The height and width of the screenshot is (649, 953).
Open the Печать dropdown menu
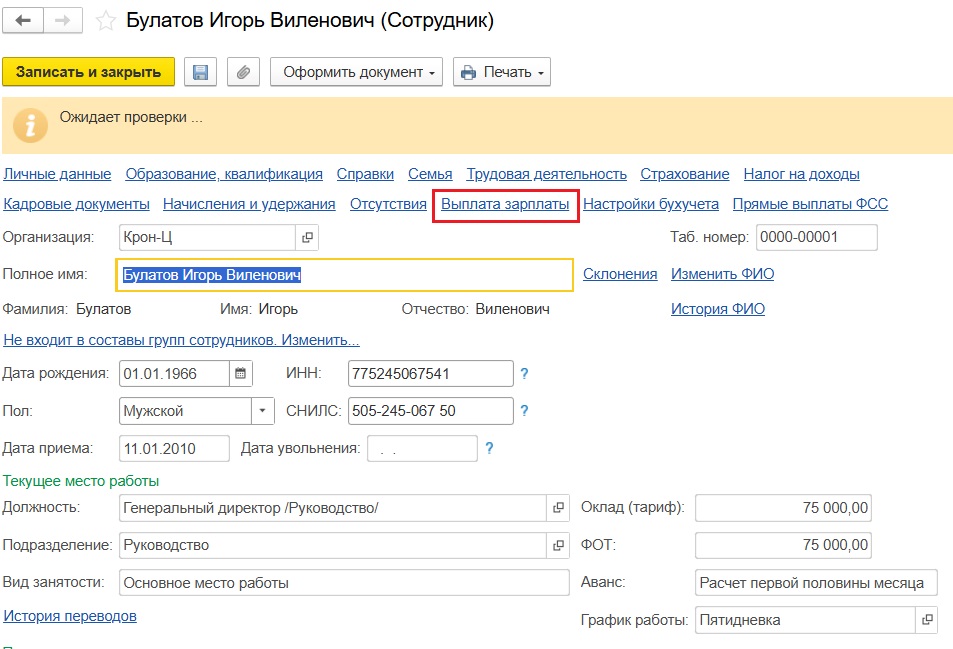501,71
